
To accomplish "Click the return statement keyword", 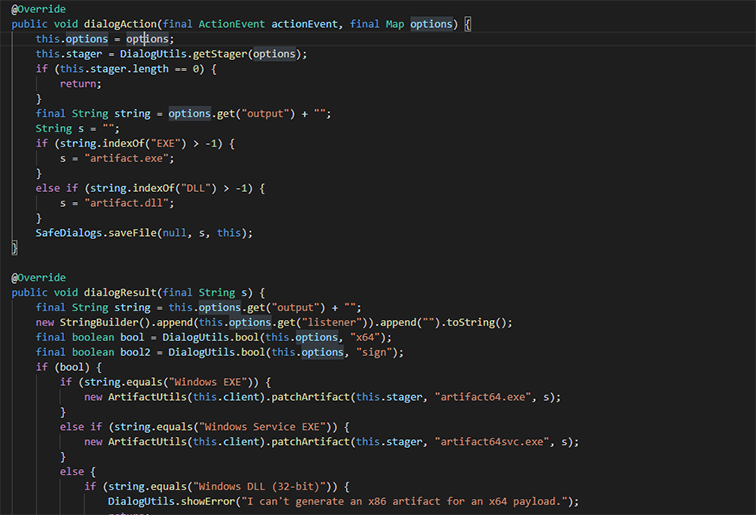I will click(78, 84).
